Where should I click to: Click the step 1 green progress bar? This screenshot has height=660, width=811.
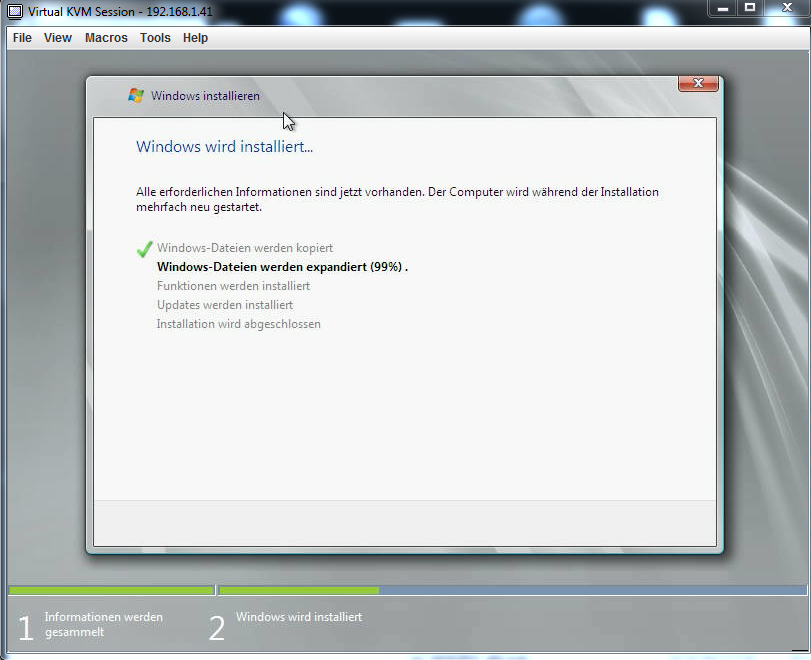(x=111, y=590)
